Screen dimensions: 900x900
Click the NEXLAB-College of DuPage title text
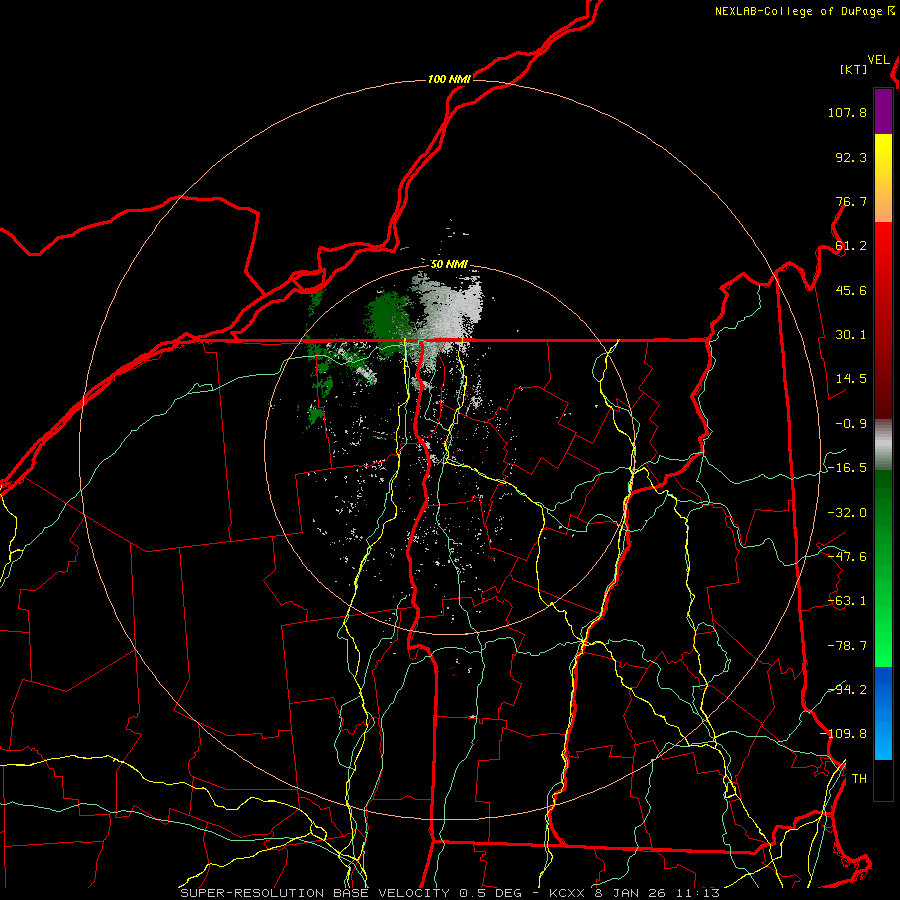(x=798, y=11)
